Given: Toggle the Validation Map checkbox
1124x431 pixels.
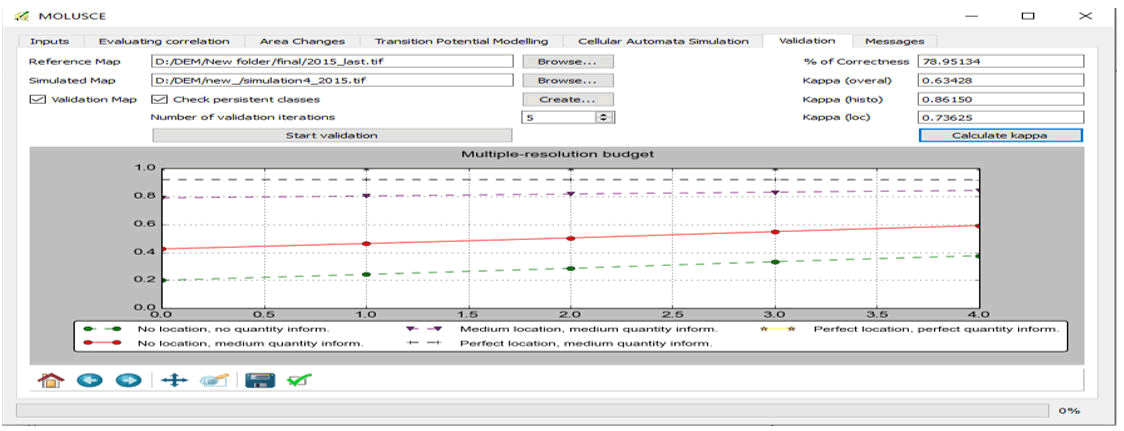Looking at the screenshot, I should point(37,99).
